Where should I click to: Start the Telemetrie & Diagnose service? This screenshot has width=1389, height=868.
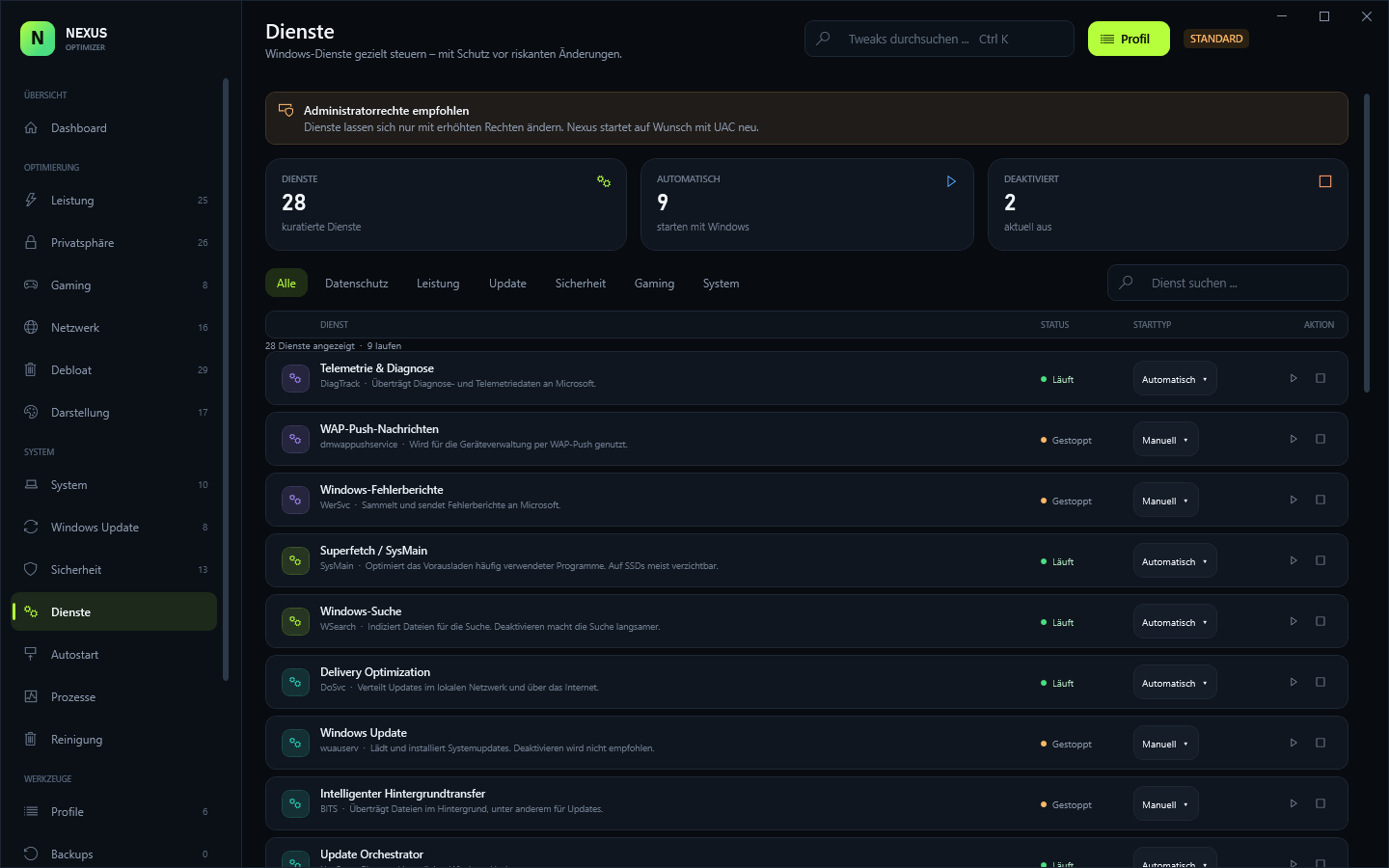click(x=1294, y=378)
